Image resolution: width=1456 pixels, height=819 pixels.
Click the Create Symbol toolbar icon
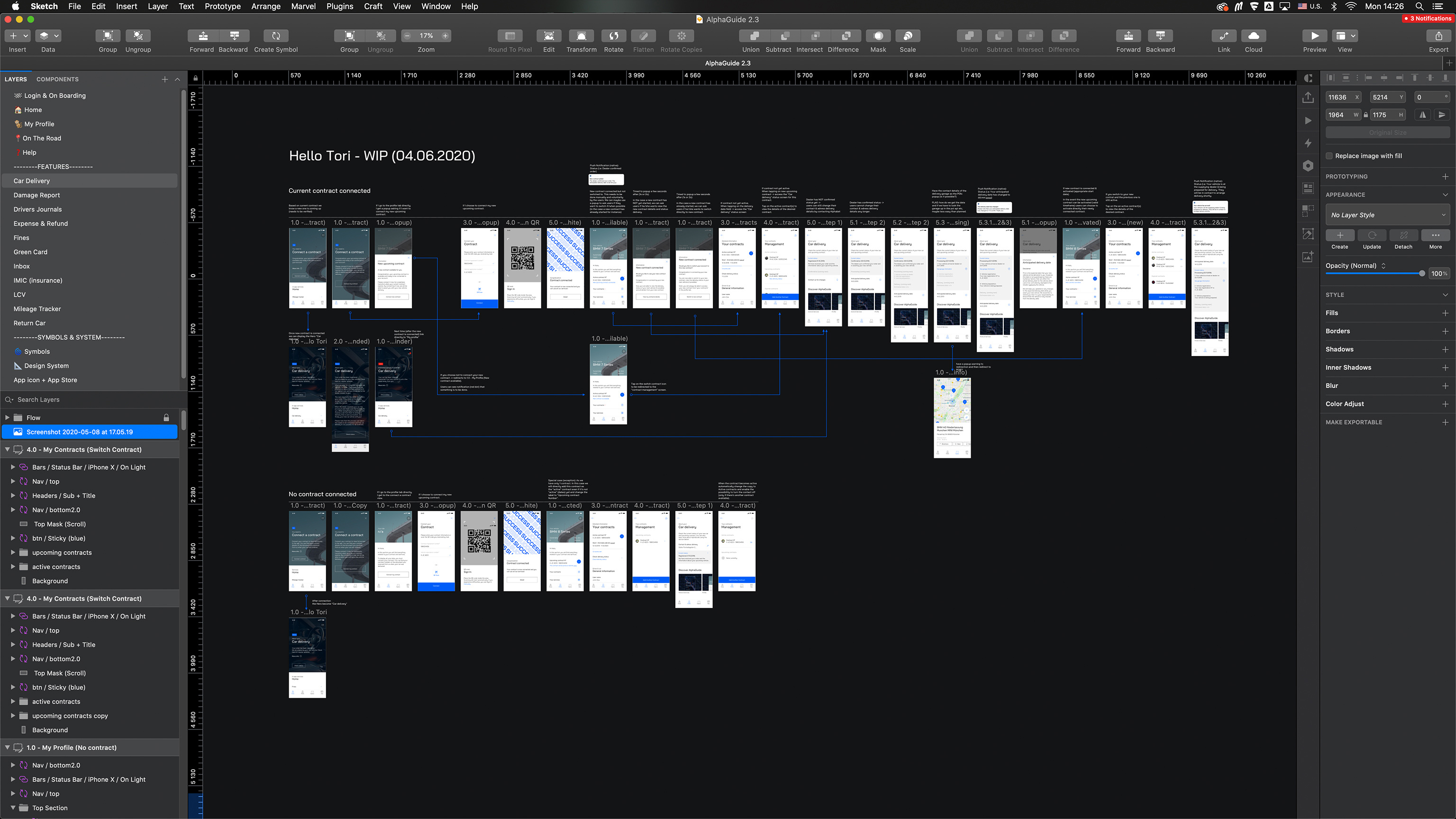tap(276, 36)
